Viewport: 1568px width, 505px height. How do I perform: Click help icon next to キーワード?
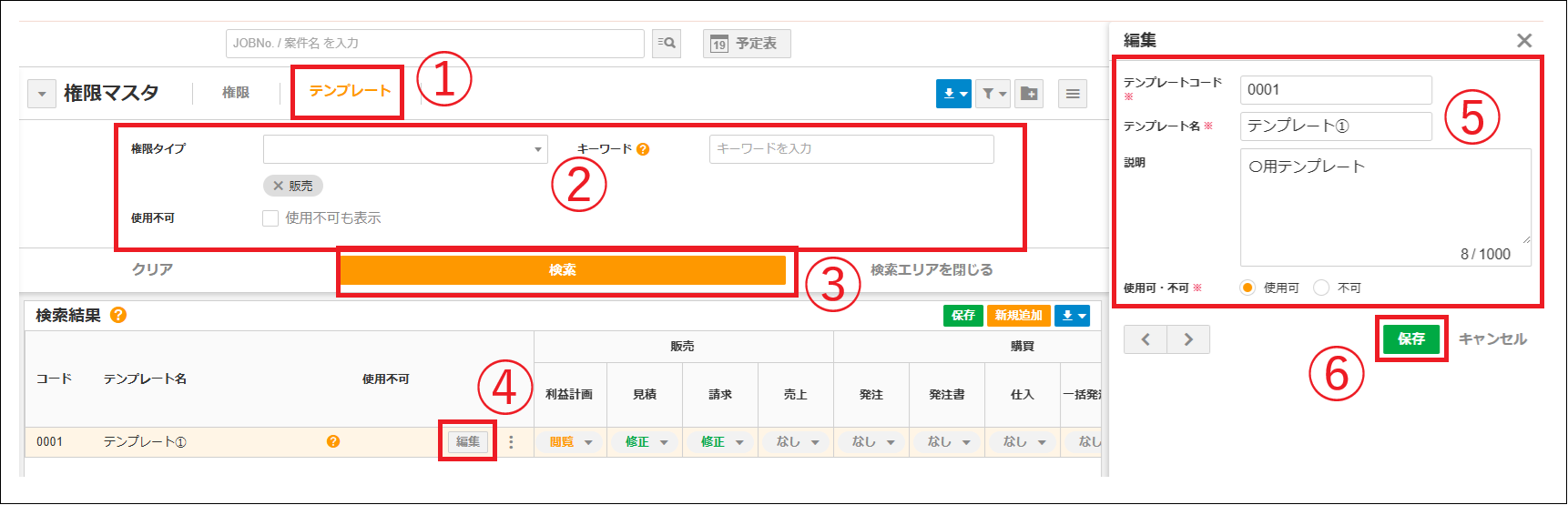point(643,149)
